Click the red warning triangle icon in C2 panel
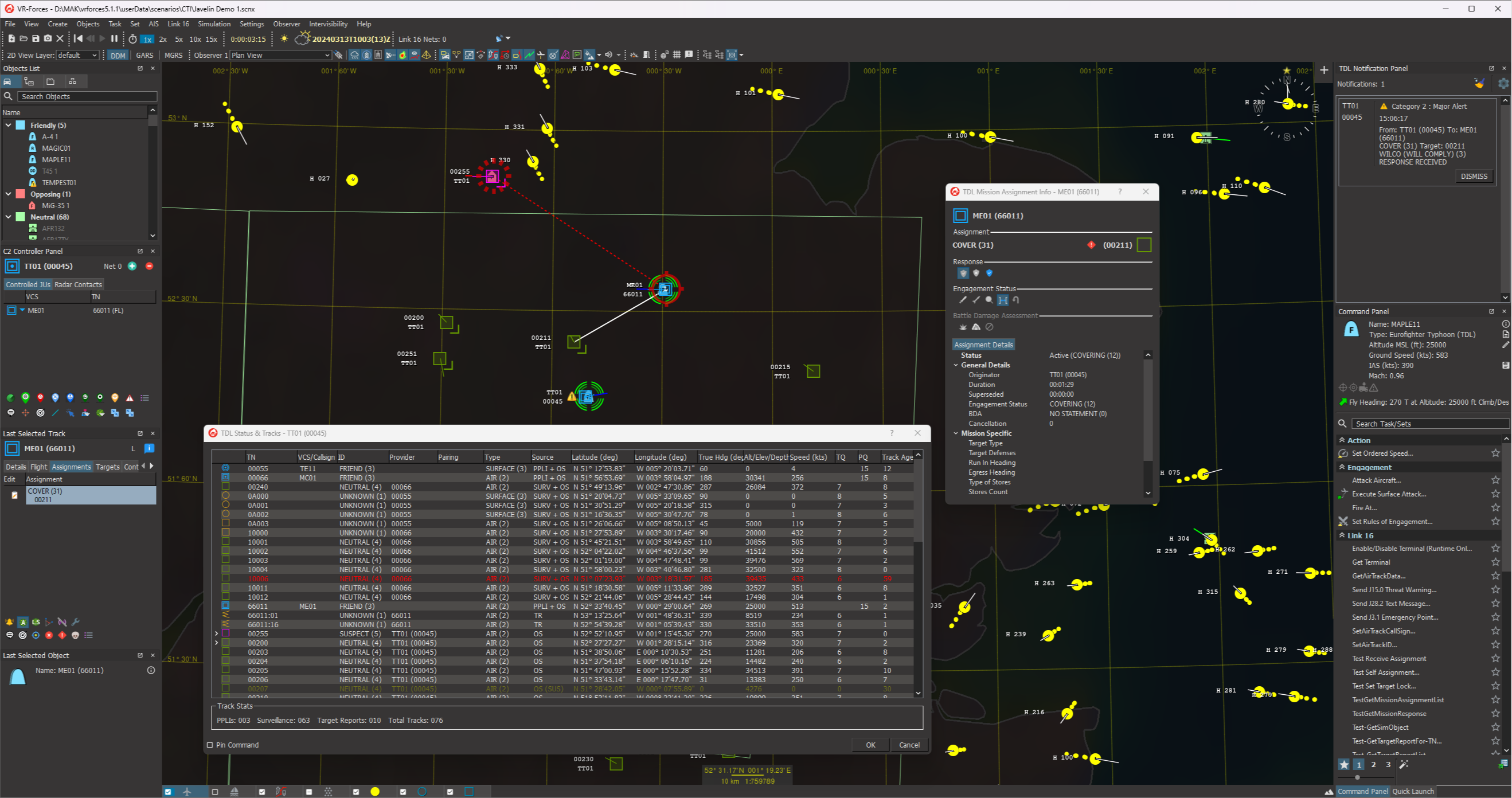1512x798 pixels. (x=130, y=398)
